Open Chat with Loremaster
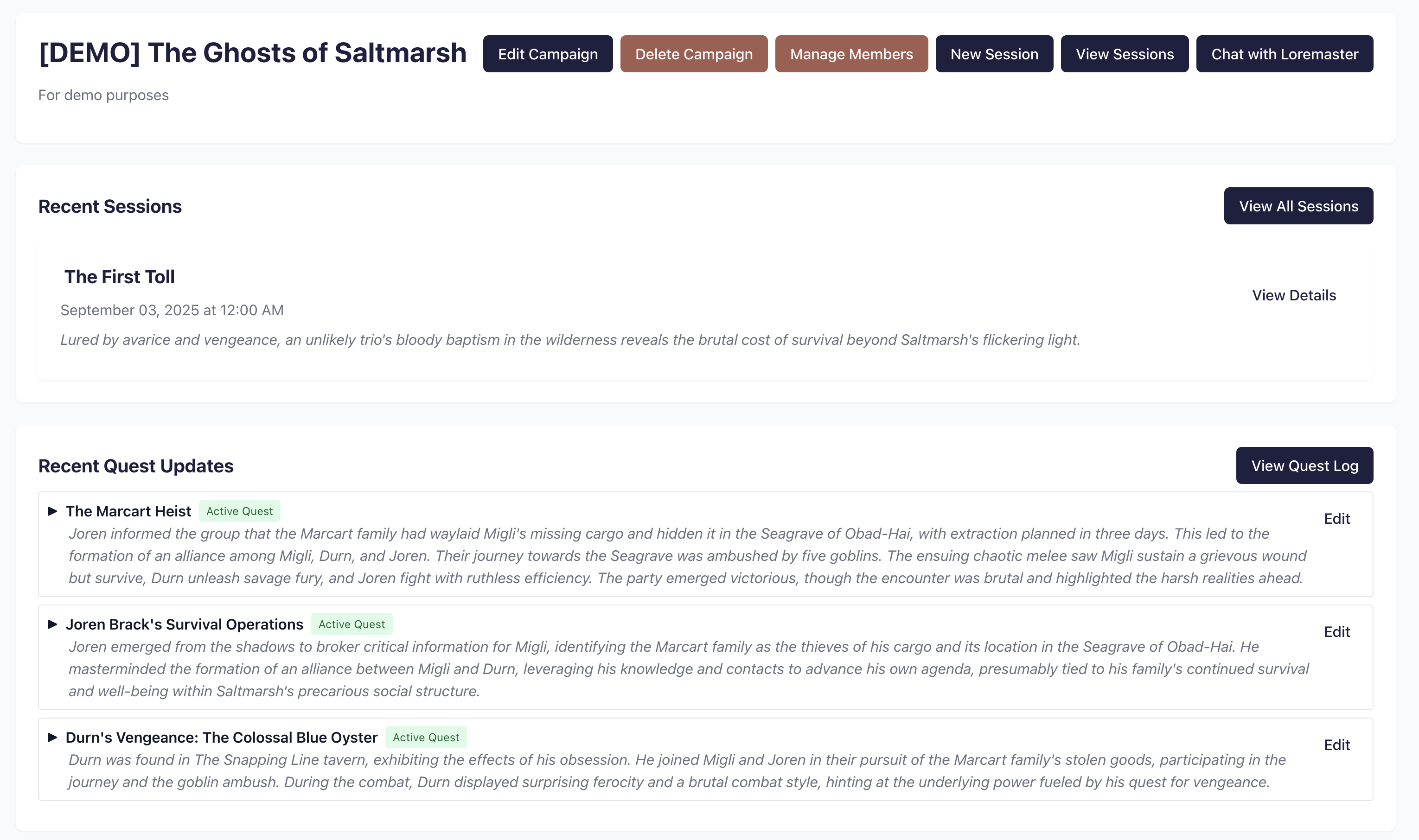The width and height of the screenshot is (1419, 840). coord(1284,54)
